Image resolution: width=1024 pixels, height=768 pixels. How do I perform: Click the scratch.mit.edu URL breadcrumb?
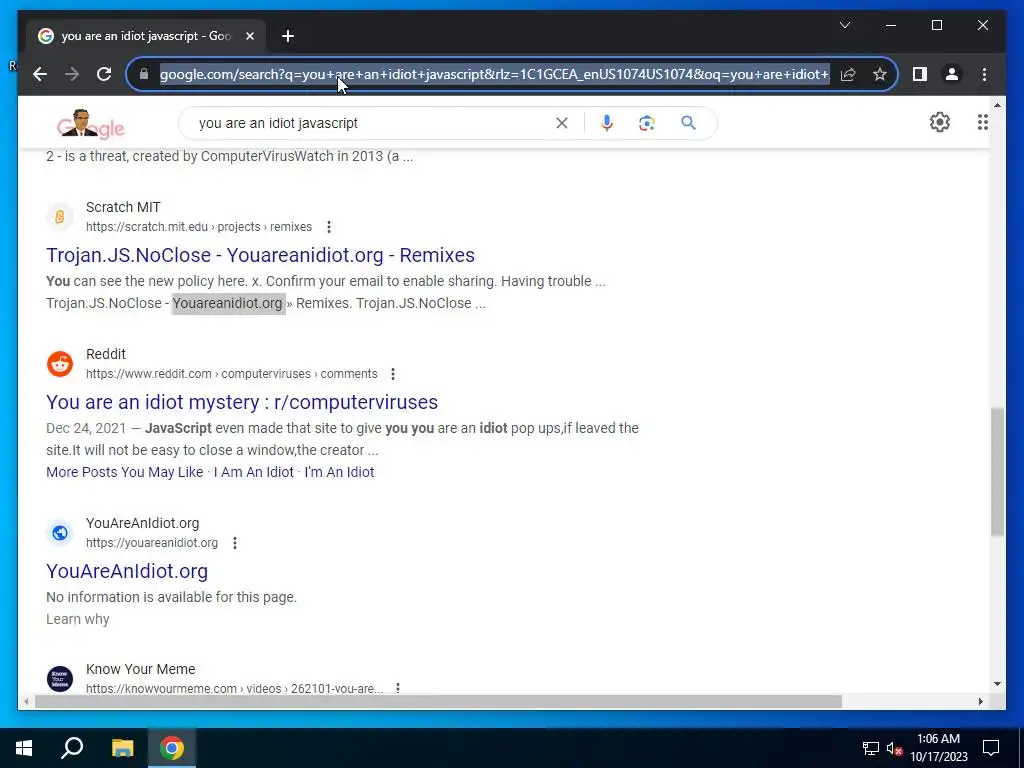(x=199, y=227)
